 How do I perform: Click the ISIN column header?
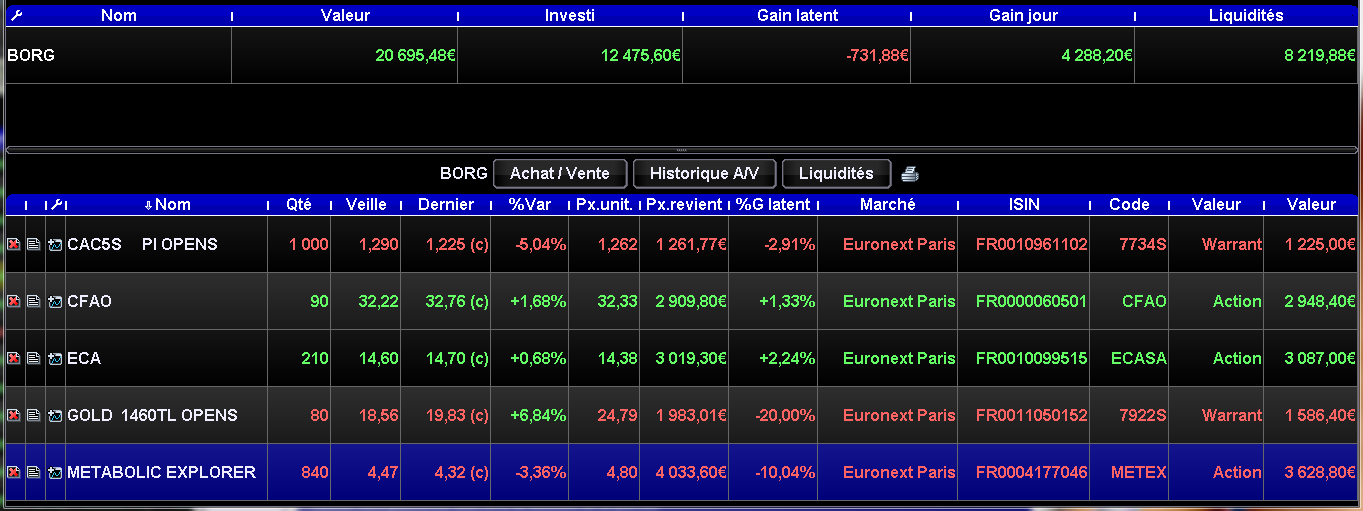coord(1024,205)
